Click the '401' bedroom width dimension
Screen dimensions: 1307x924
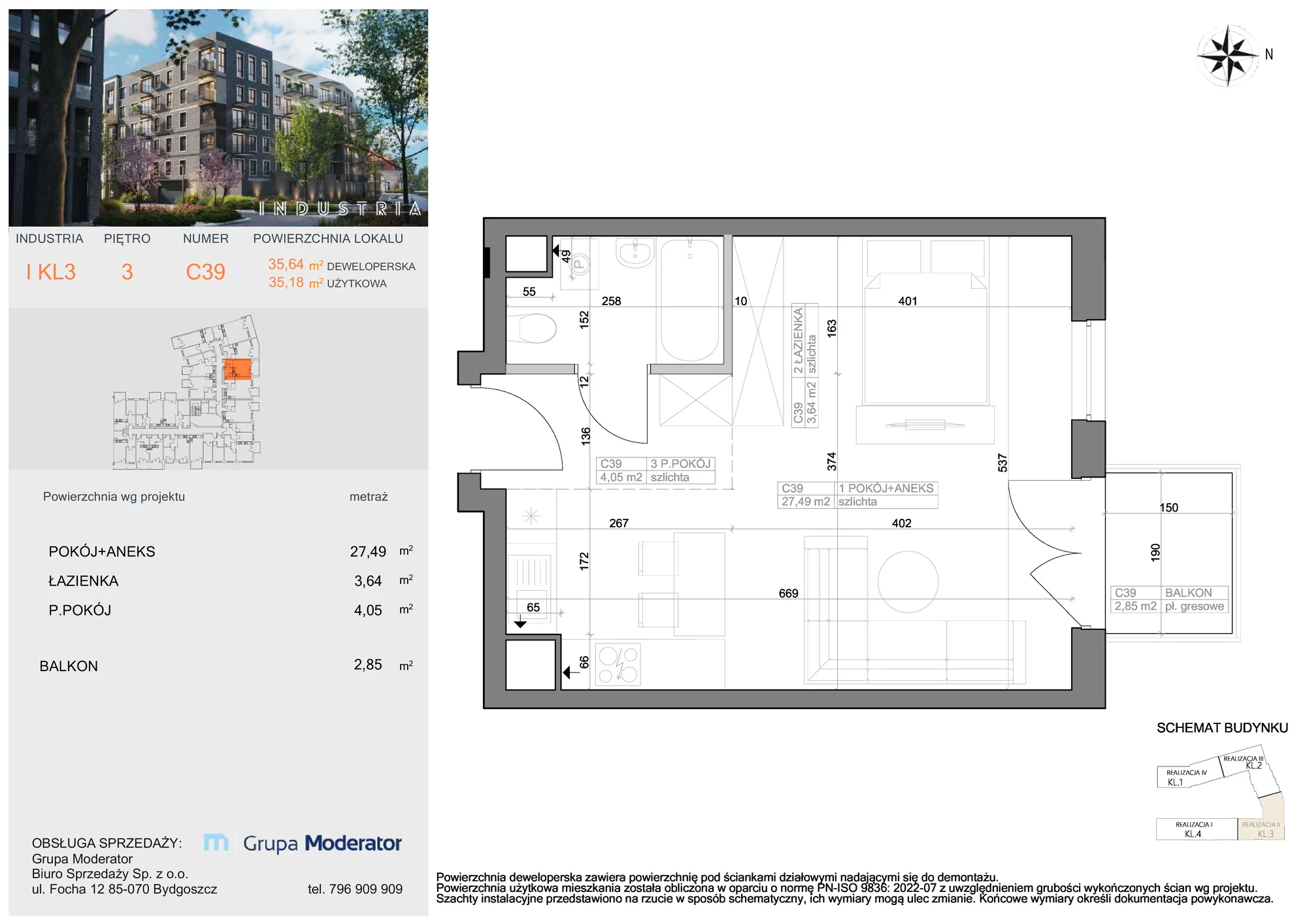[908, 301]
